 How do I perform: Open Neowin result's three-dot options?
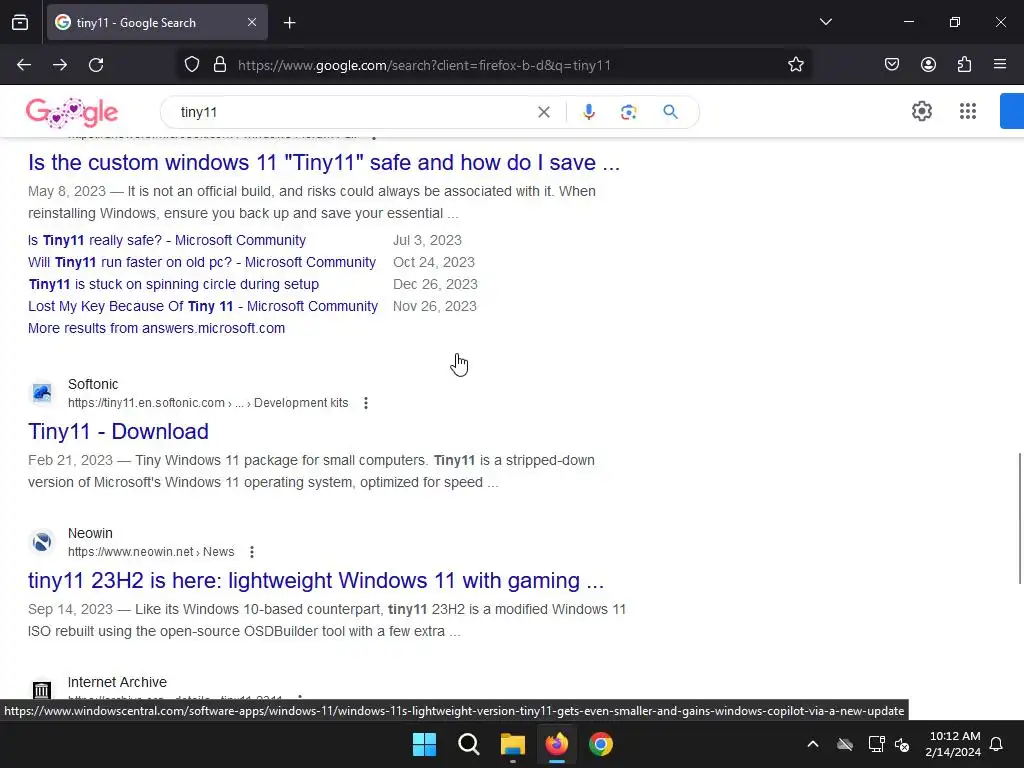[x=251, y=552]
